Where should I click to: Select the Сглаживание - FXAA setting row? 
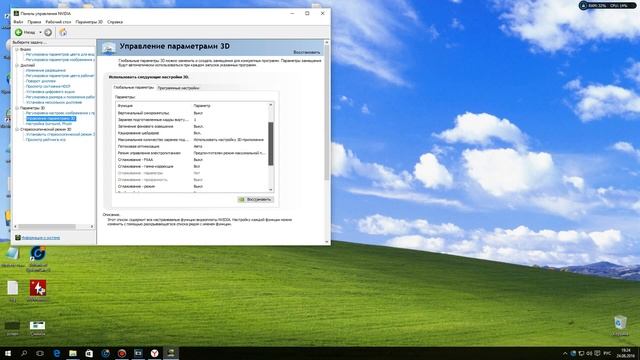192,160
